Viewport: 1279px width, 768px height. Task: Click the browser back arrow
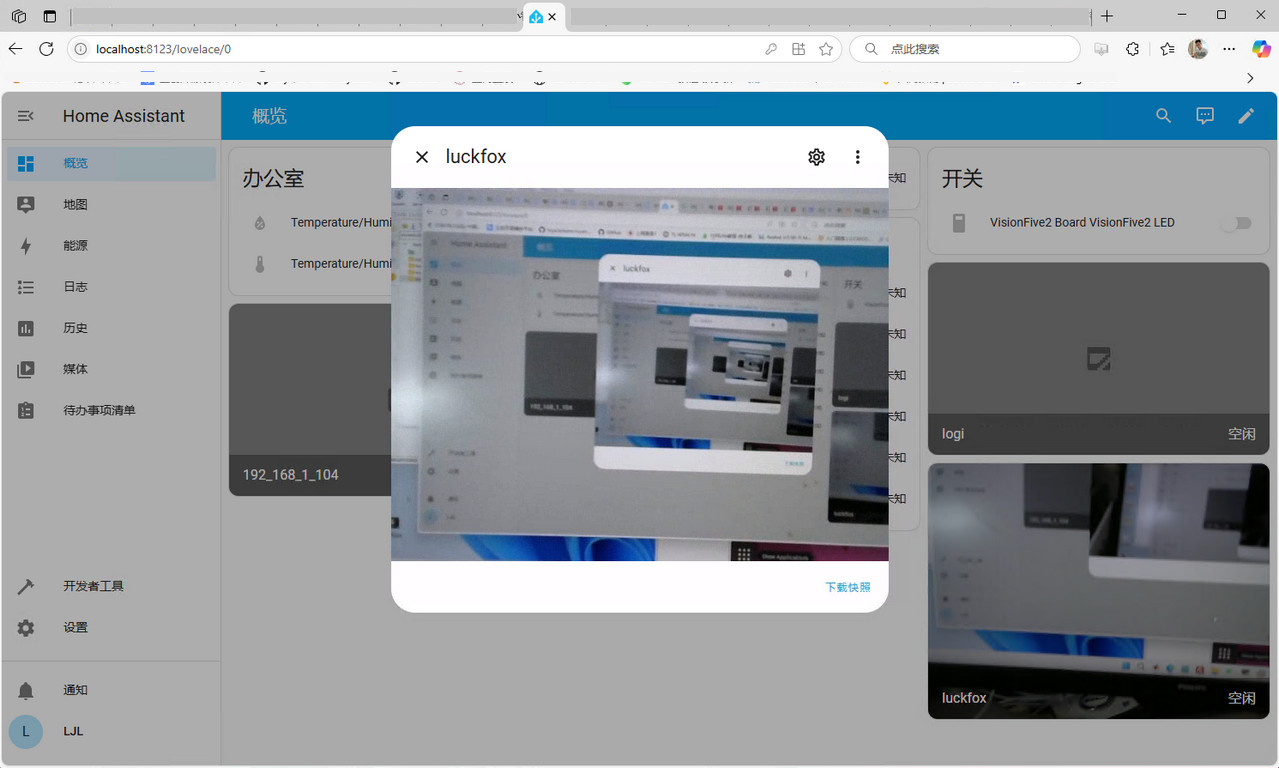[16, 49]
